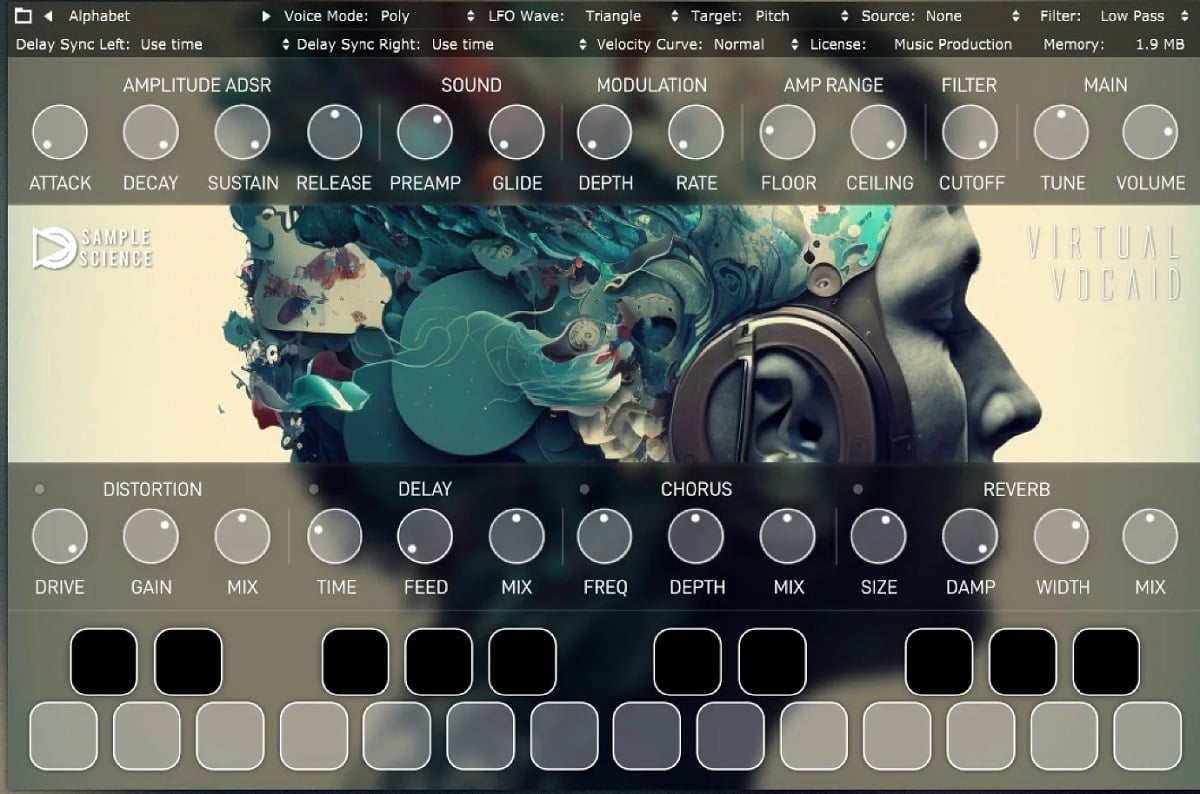Screen dimensions: 1200x794
Task: Click the Amp Range Floor knob
Action: [788, 132]
